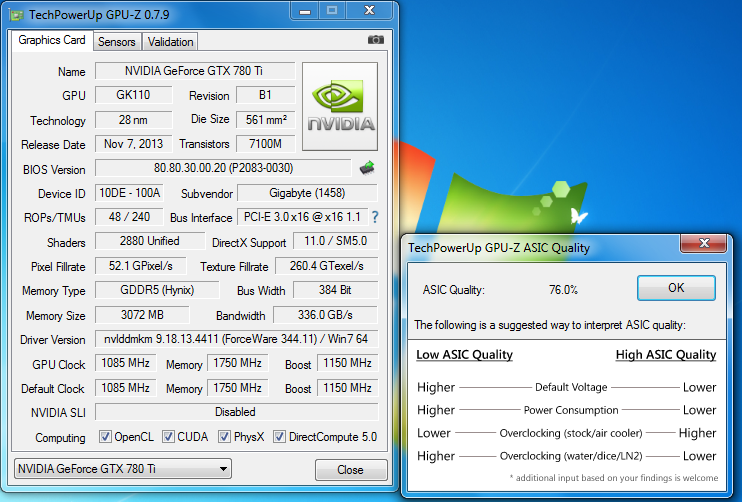Click the Close button in GPU-Z
Image resolution: width=742 pixels, height=502 pixels.
click(x=351, y=469)
